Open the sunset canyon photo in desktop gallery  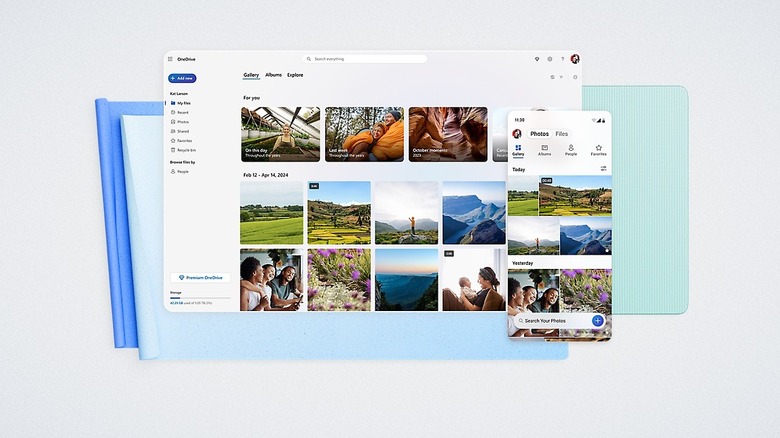click(x=406, y=280)
